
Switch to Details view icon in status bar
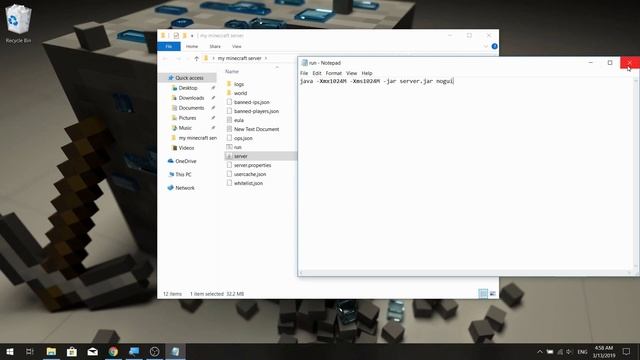point(483,293)
